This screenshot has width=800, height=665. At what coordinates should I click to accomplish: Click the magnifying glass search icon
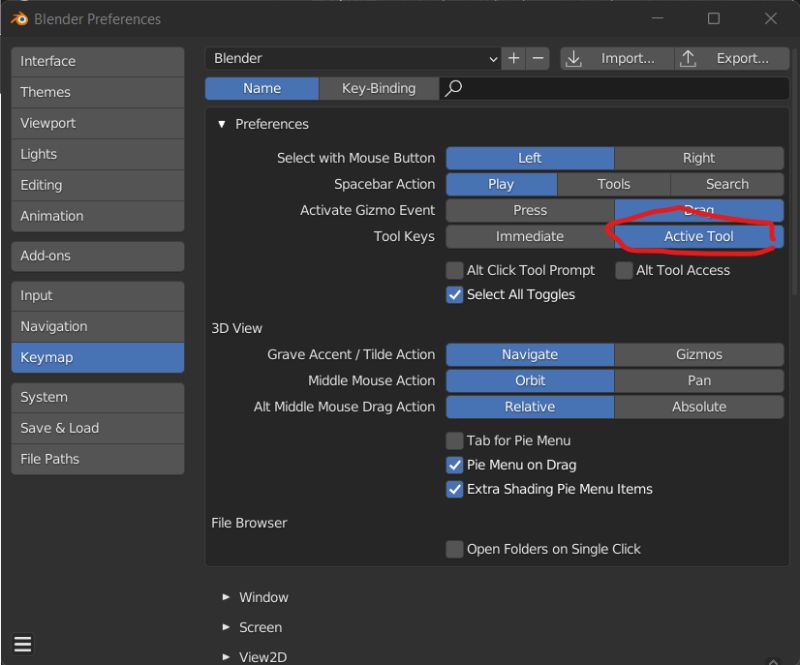point(453,88)
